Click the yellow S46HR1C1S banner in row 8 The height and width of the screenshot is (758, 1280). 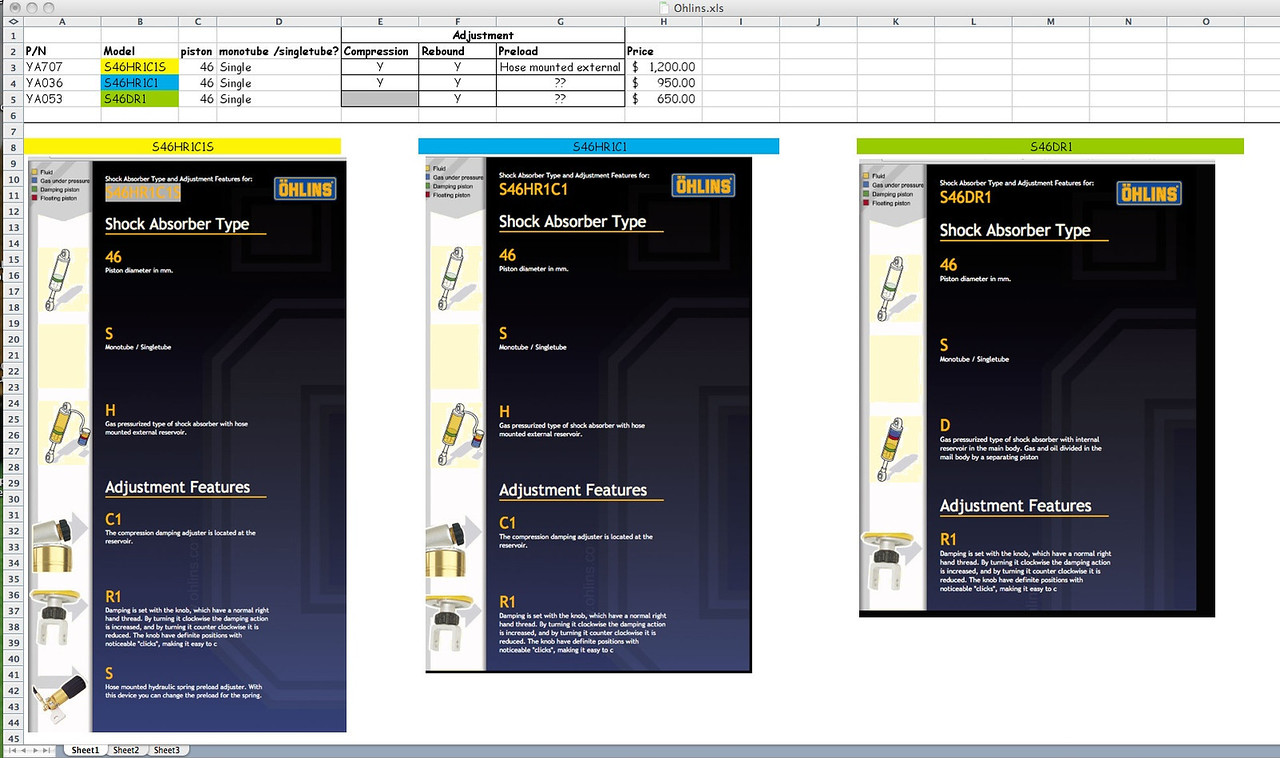click(x=182, y=146)
